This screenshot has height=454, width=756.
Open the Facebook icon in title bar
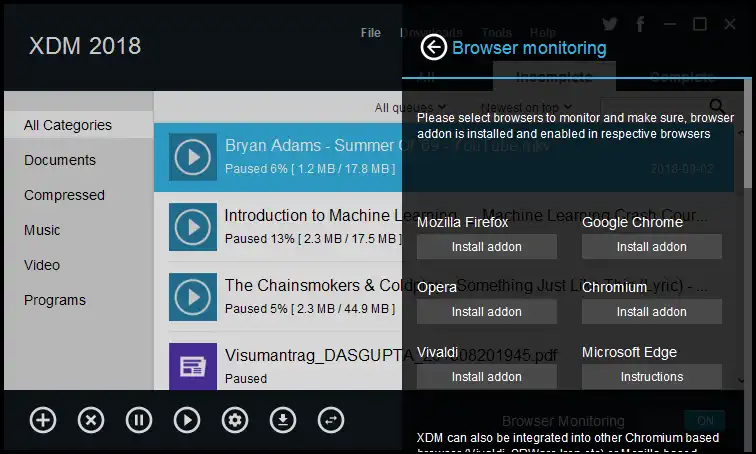click(640, 24)
